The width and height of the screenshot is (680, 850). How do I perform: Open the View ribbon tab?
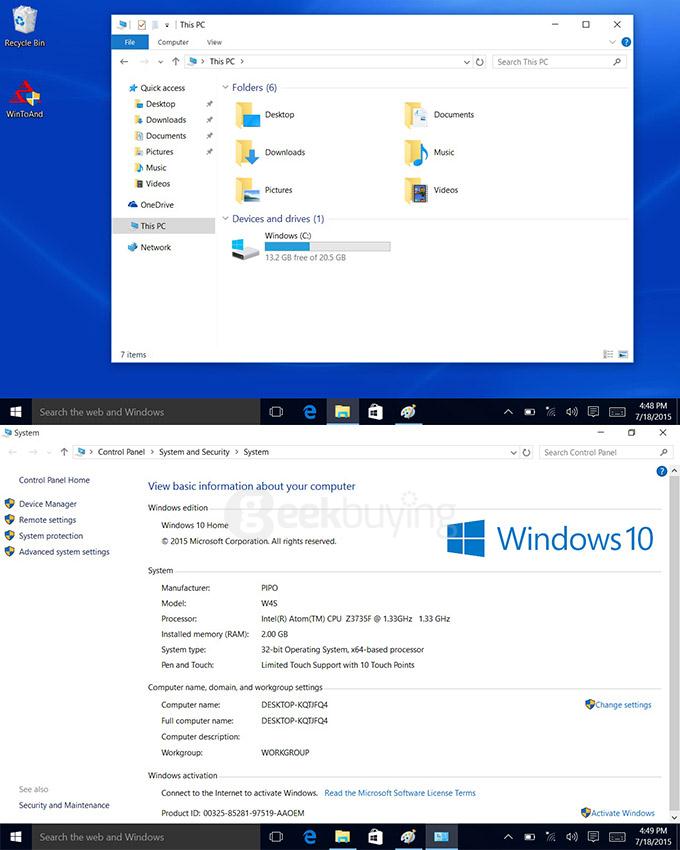(214, 42)
